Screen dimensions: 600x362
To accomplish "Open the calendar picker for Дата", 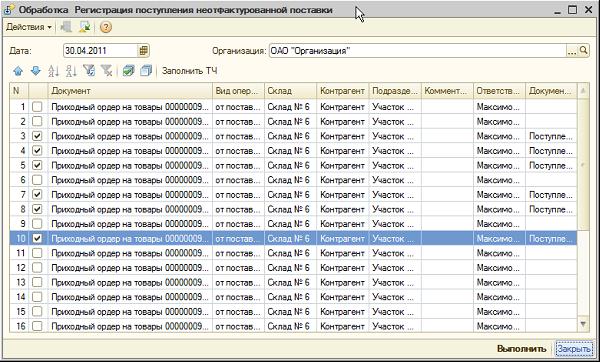I will point(143,51).
